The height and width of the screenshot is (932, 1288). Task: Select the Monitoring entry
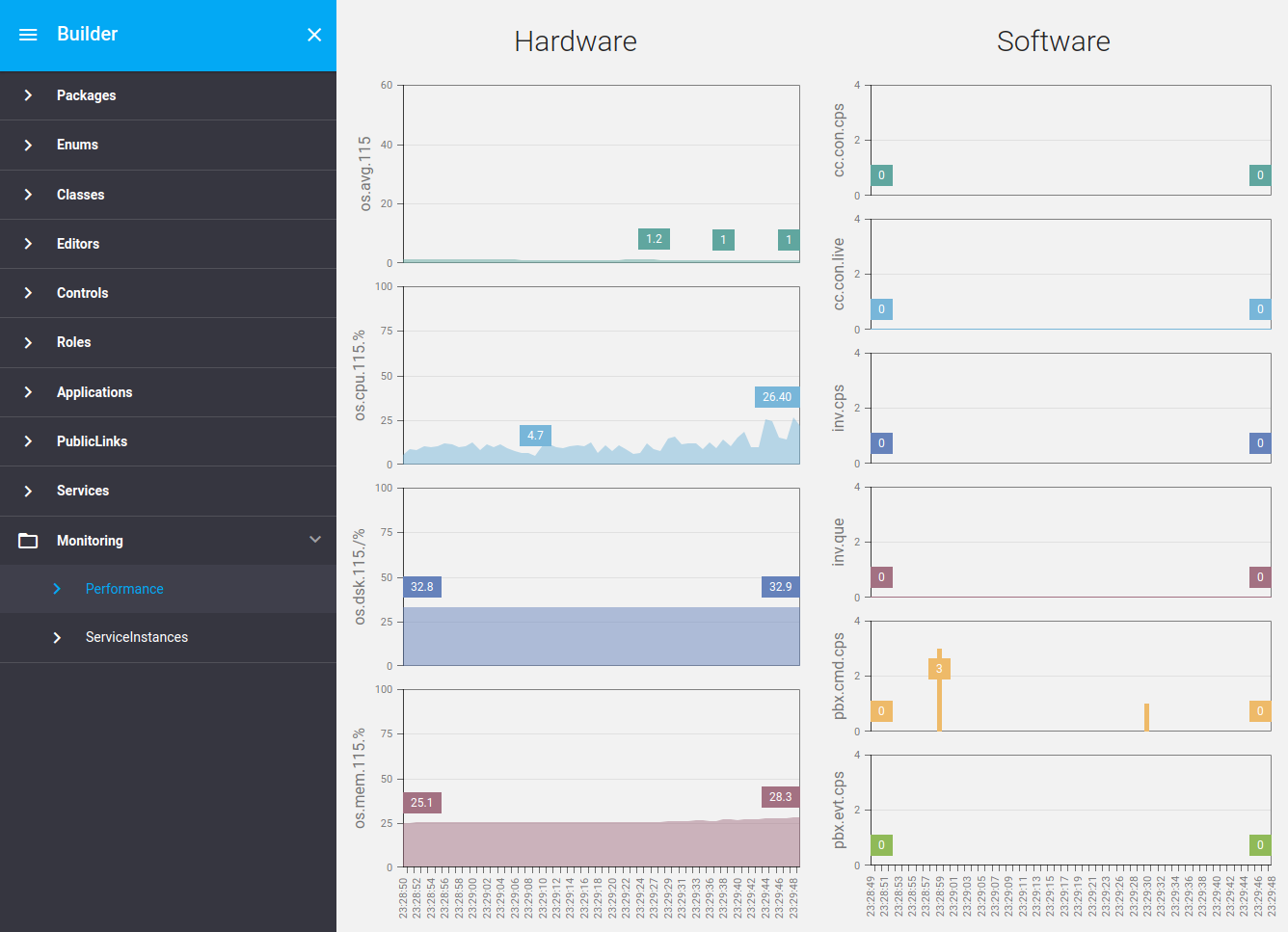coord(168,541)
